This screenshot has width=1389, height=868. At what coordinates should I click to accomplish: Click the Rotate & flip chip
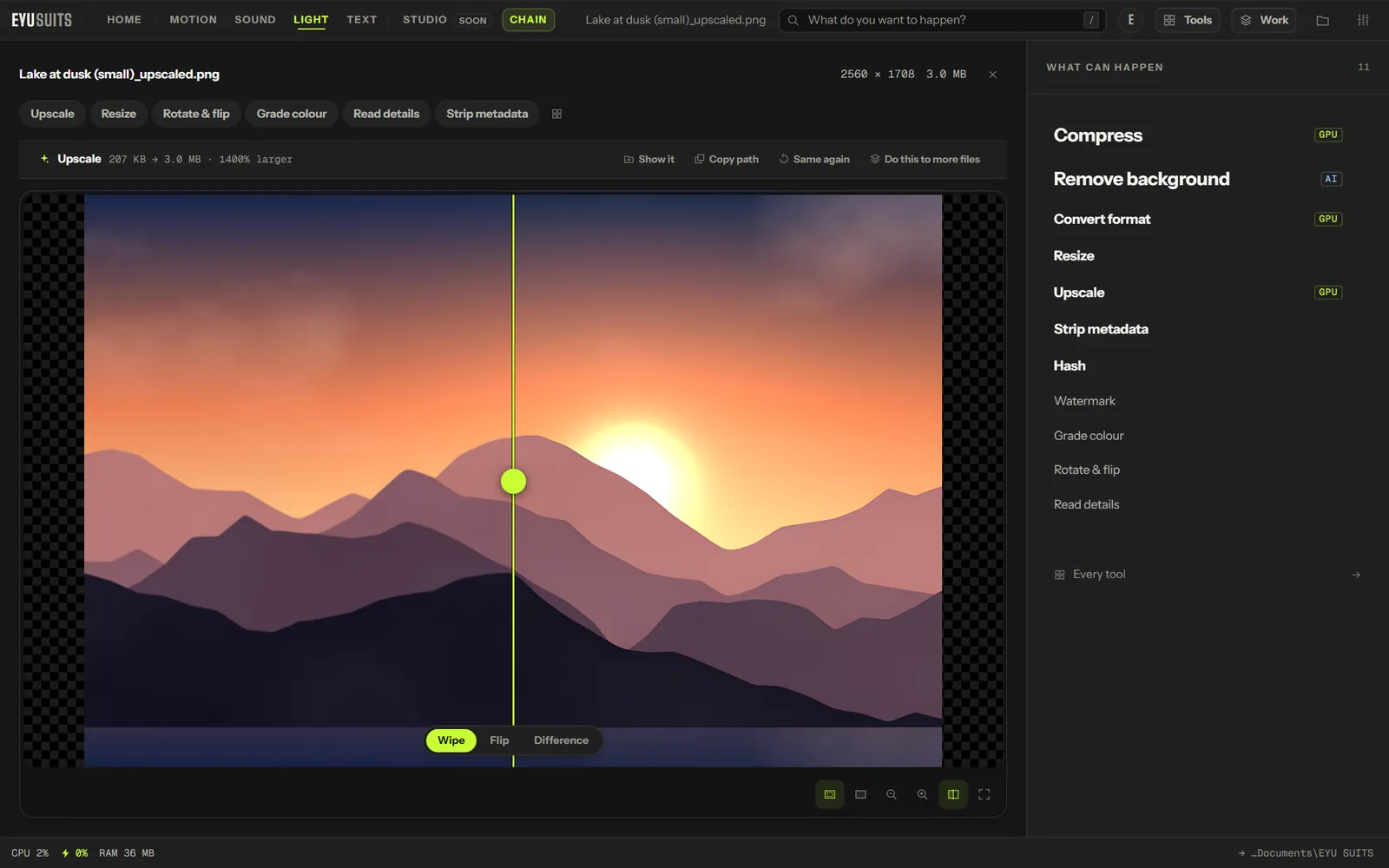pyautogui.click(x=196, y=114)
